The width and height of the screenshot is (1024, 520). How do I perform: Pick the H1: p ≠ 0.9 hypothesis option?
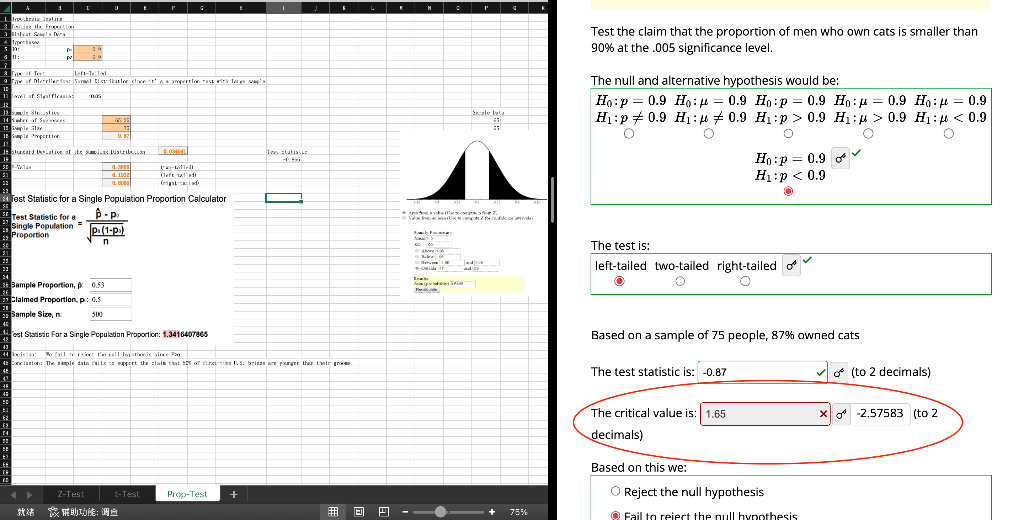(x=629, y=134)
